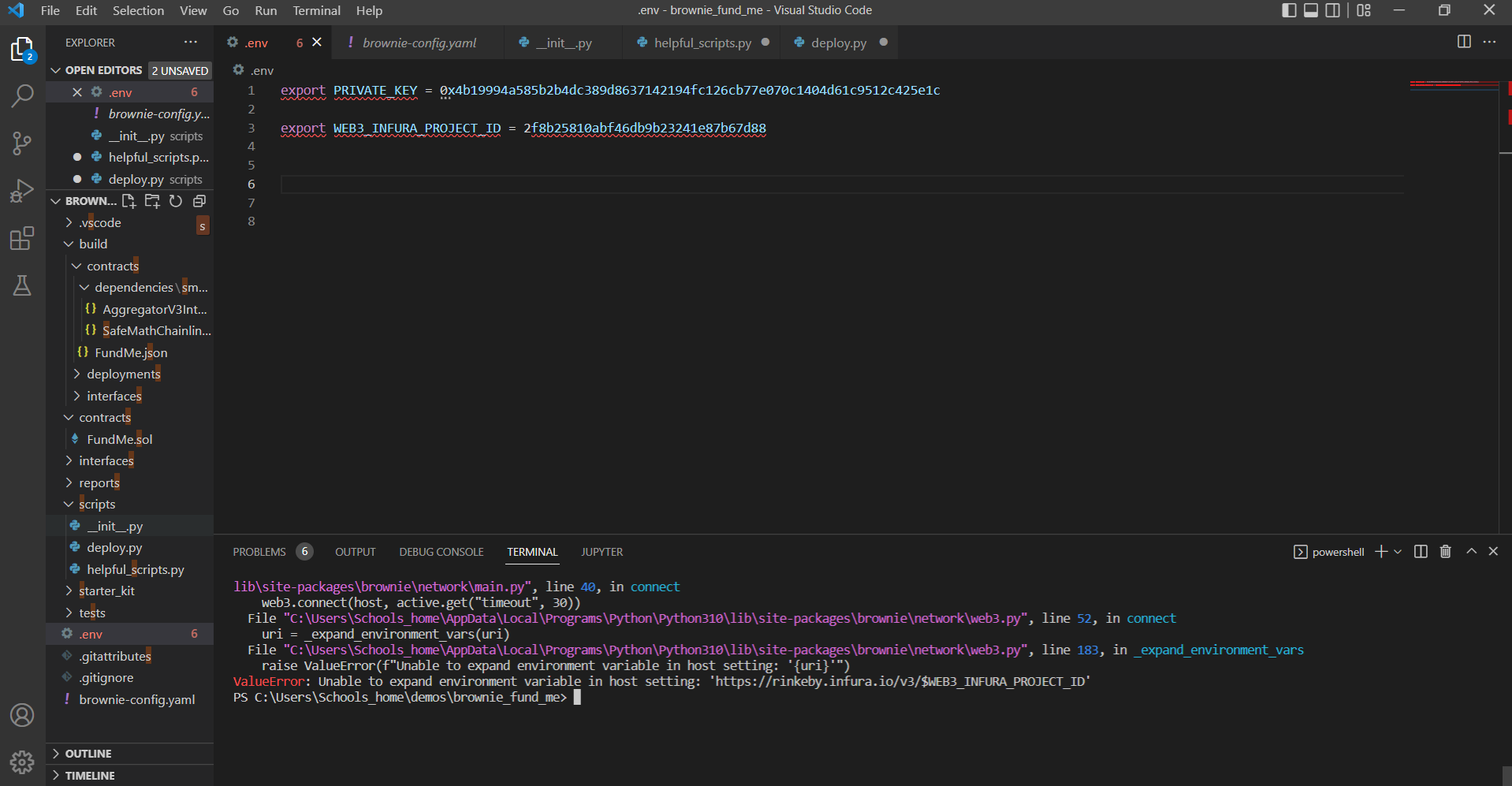Click web3.py line 183 link in terminal
Screen dimensions: 1512x786
[657, 650]
